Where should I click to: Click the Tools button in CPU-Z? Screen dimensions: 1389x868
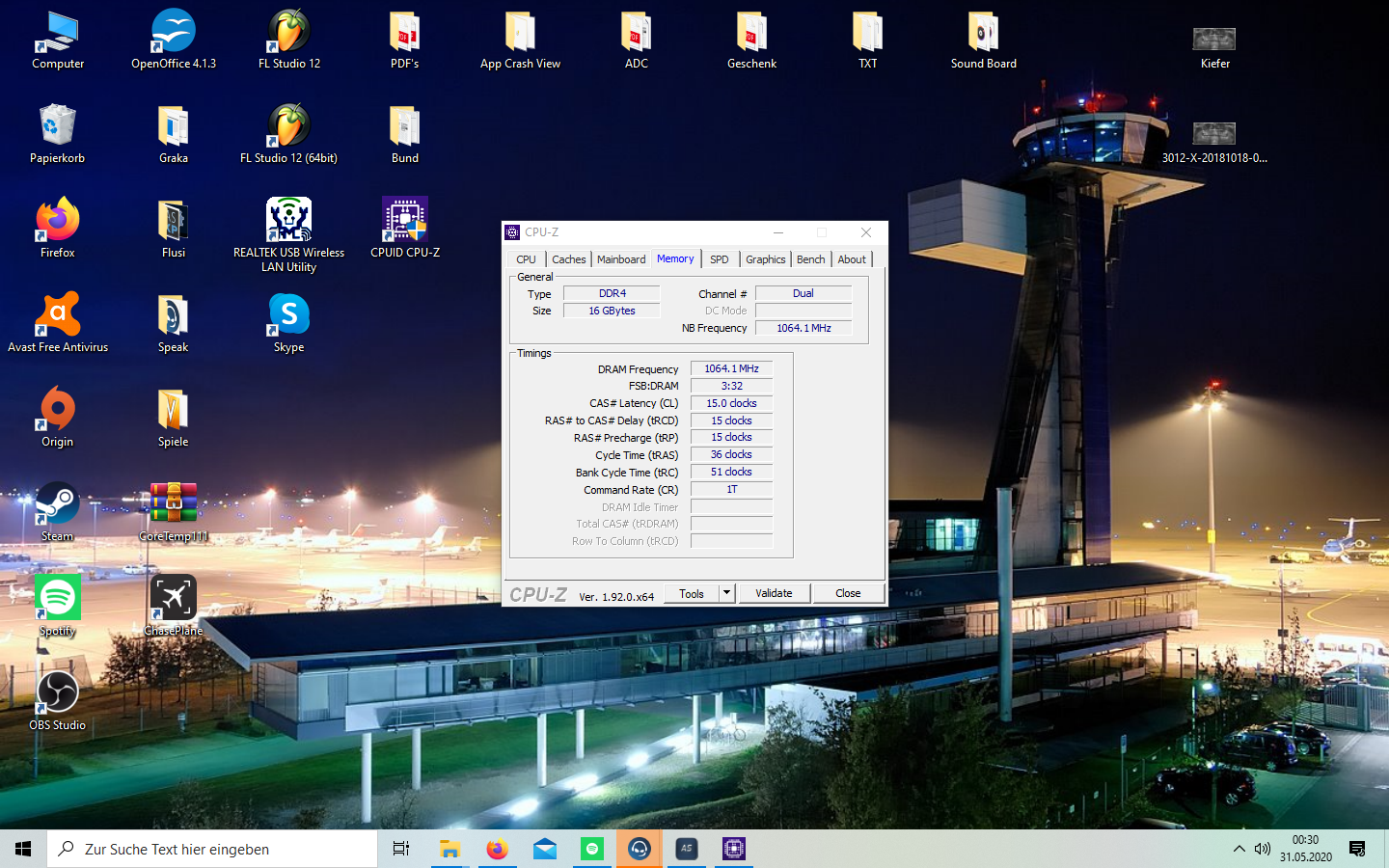point(692,593)
